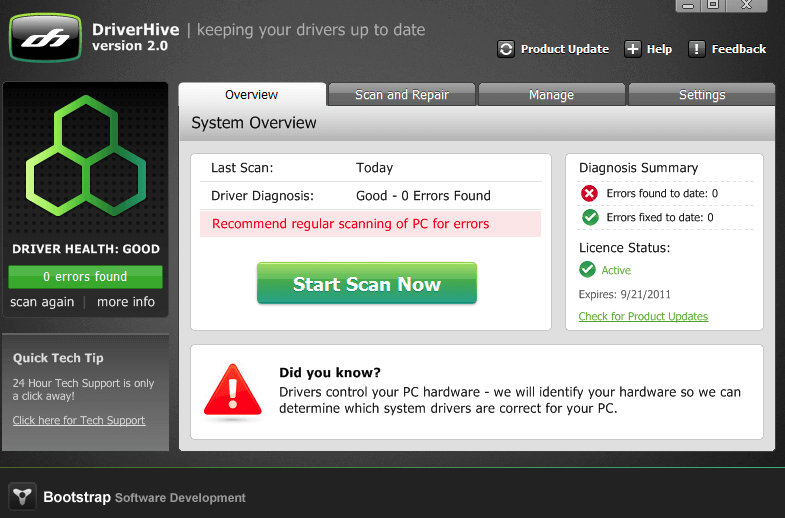Screen dimensions: 785x518
Task: Click the more info link
Action: click(x=126, y=302)
